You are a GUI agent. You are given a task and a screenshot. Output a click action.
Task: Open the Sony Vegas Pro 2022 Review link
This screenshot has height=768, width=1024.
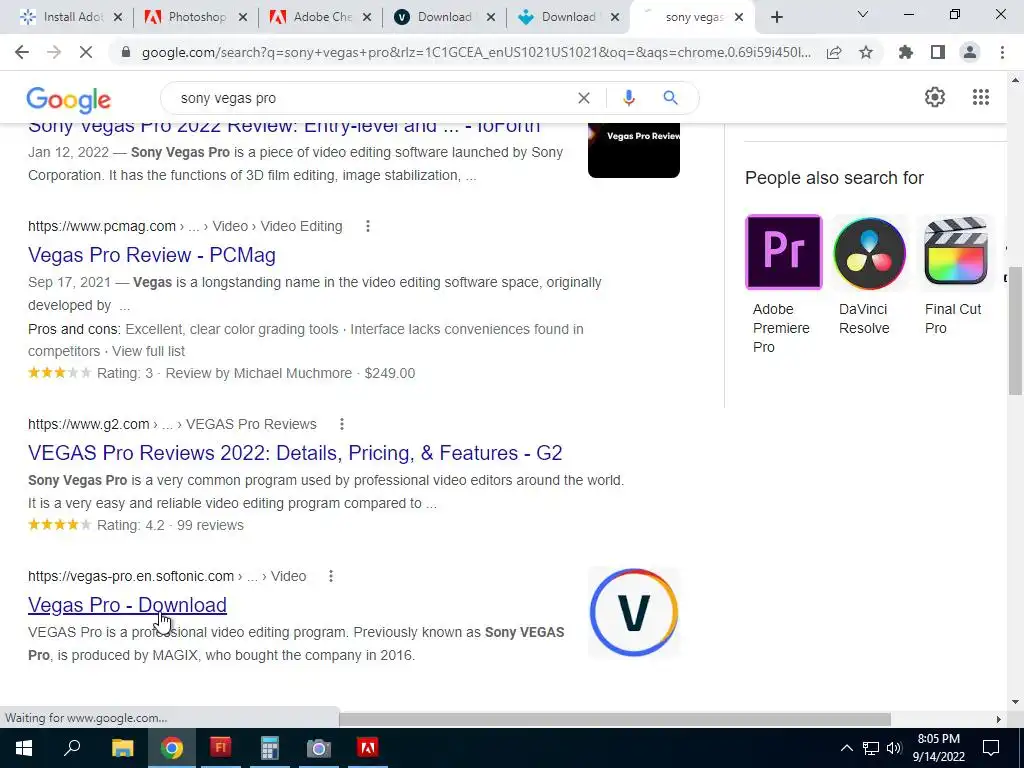point(284,127)
